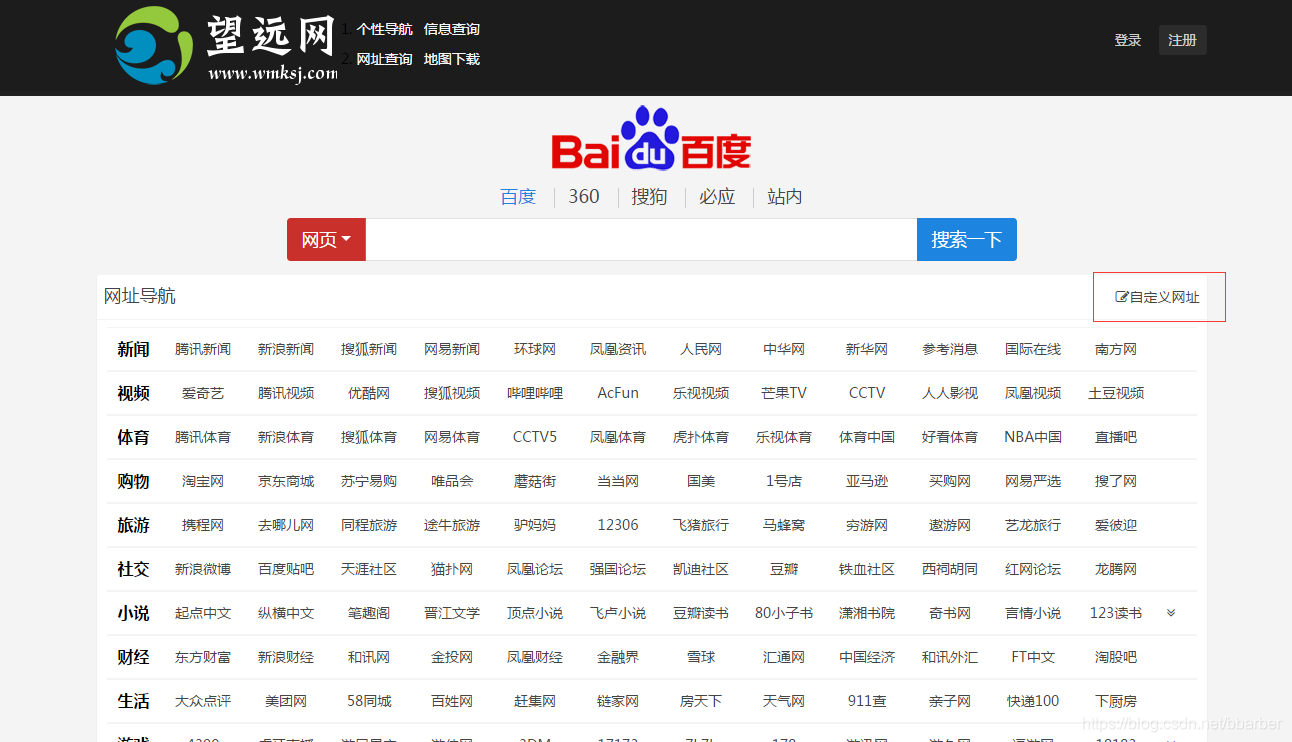Switch to 百度 search engine tab
Screen dimensions: 1292x742
(518, 197)
